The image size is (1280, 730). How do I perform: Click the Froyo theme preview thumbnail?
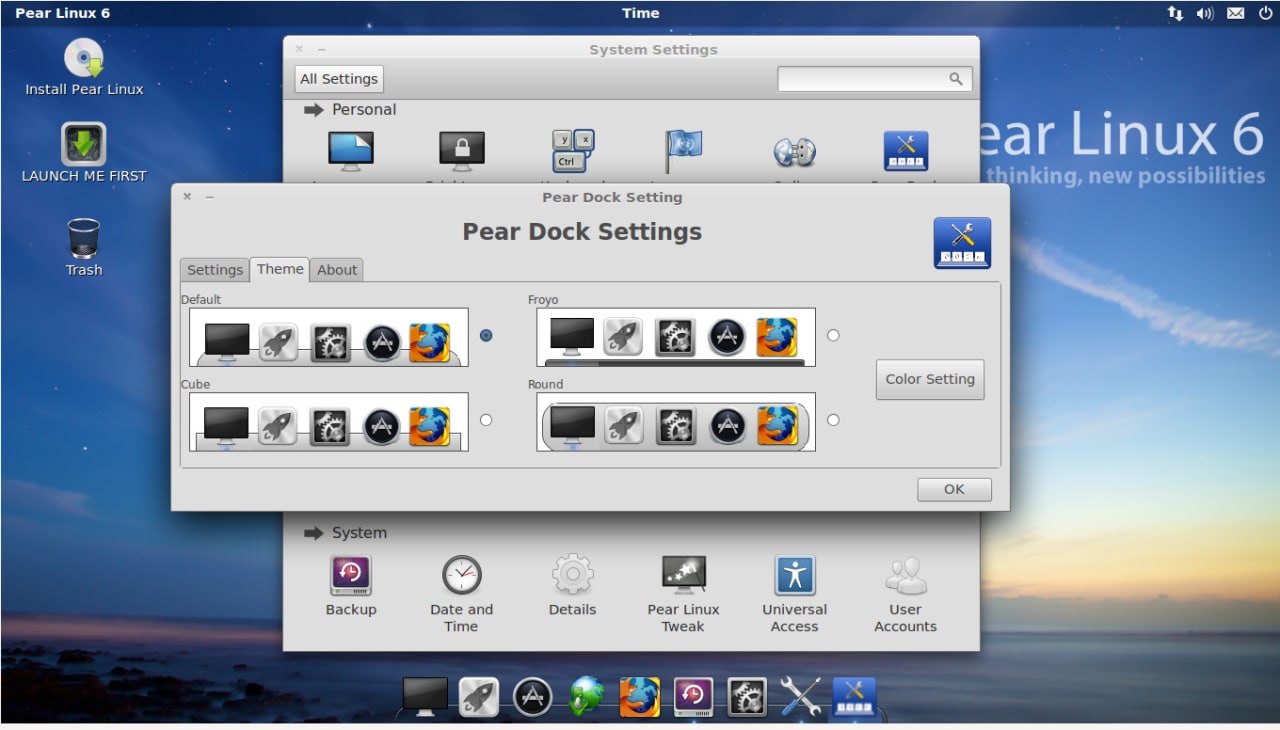click(x=676, y=337)
